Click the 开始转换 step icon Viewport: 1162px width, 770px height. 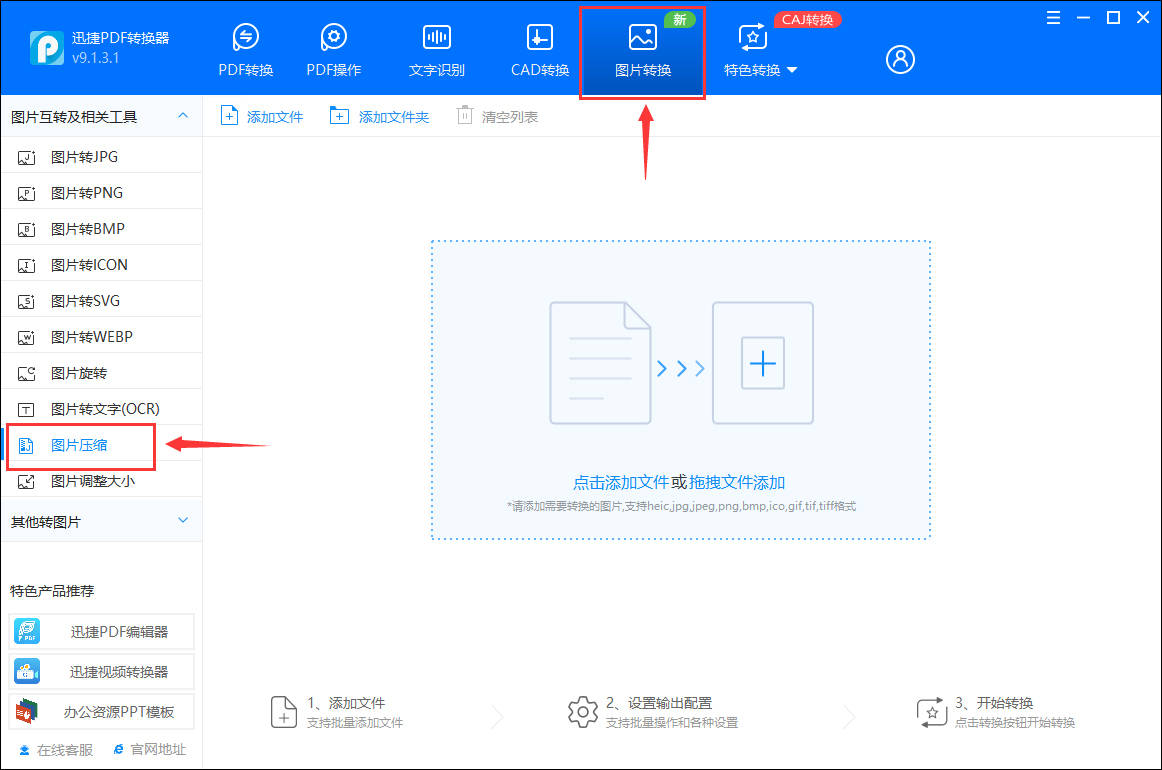pos(932,711)
